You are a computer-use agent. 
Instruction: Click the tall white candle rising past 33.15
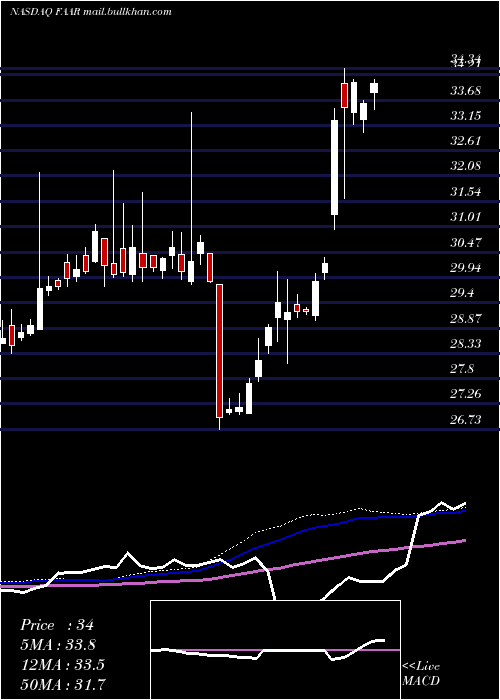[x=334, y=167]
